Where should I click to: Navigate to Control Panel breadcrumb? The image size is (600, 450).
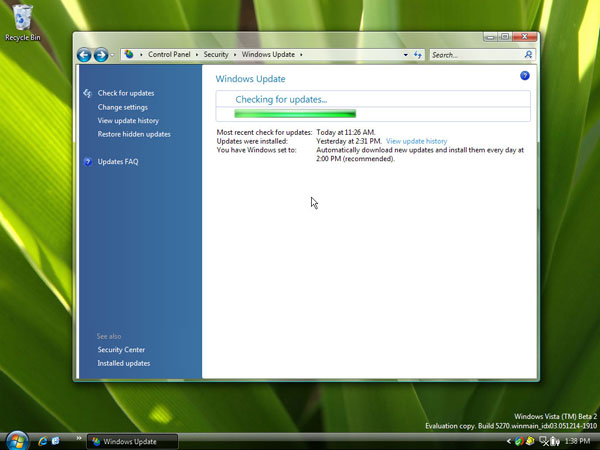point(169,54)
